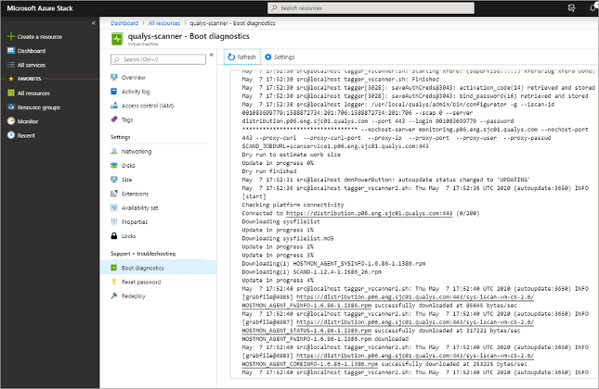Collapse the left navigation sidebar chevron

click(94, 23)
